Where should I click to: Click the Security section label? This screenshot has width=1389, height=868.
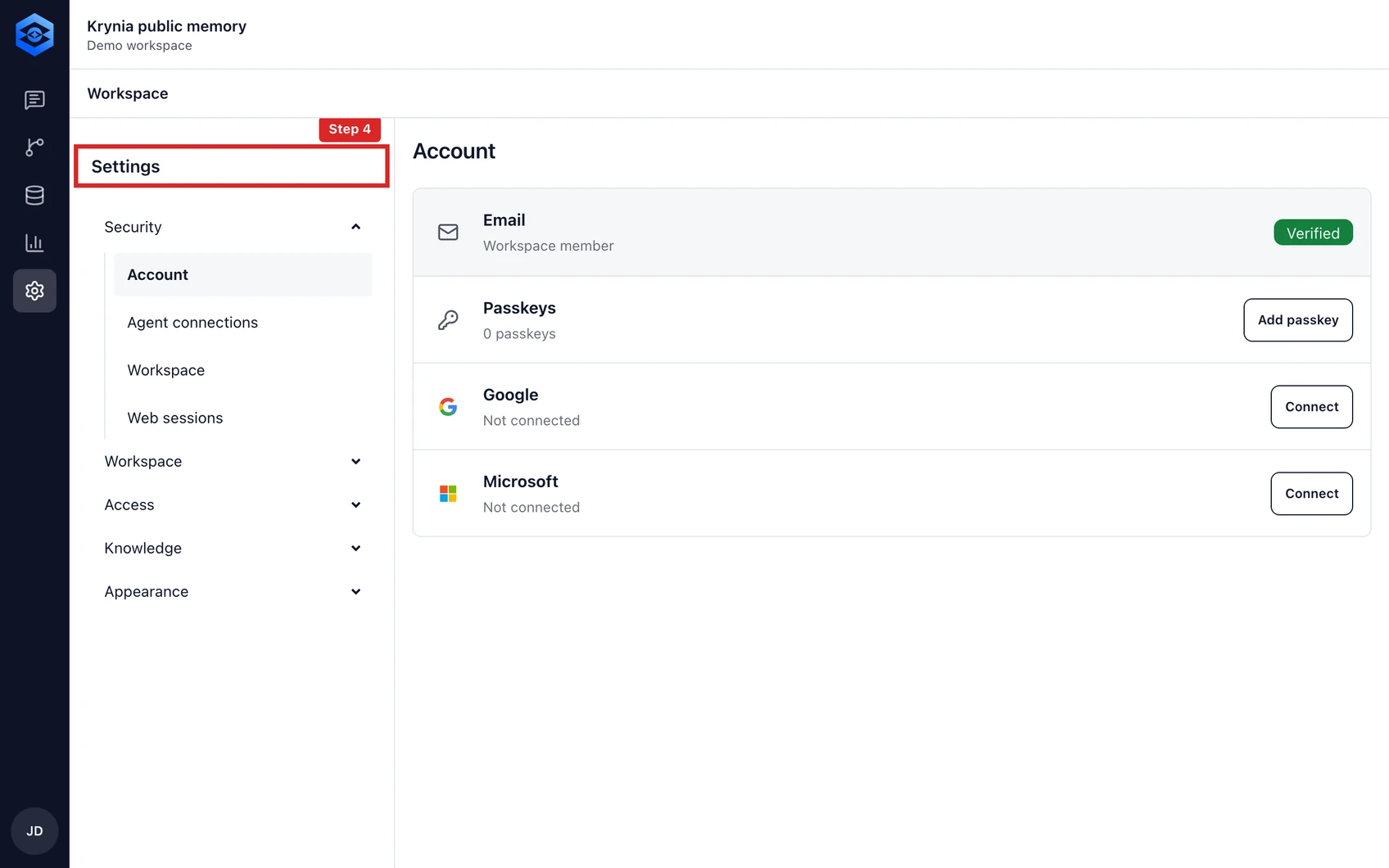click(x=133, y=227)
